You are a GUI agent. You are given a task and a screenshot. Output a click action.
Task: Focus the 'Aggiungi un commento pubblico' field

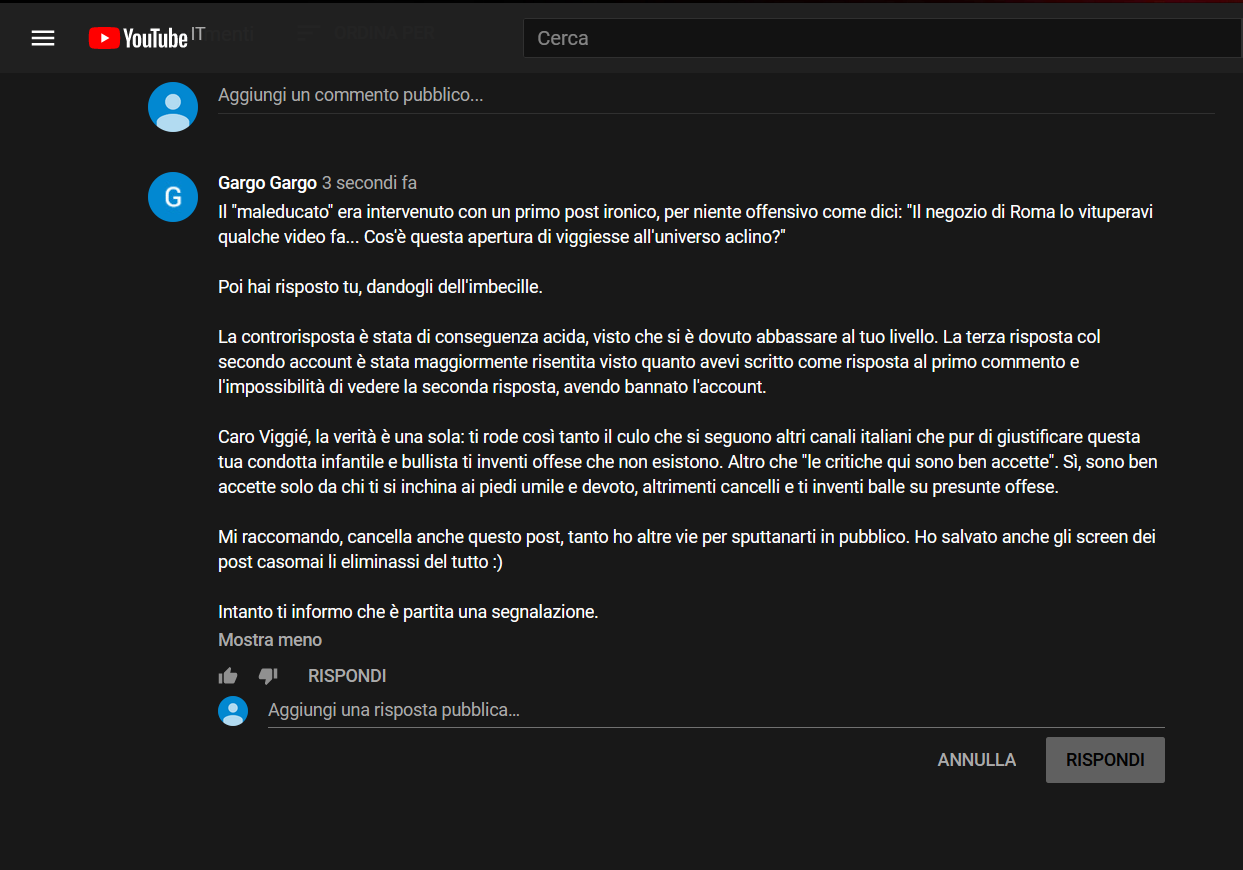[715, 96]
